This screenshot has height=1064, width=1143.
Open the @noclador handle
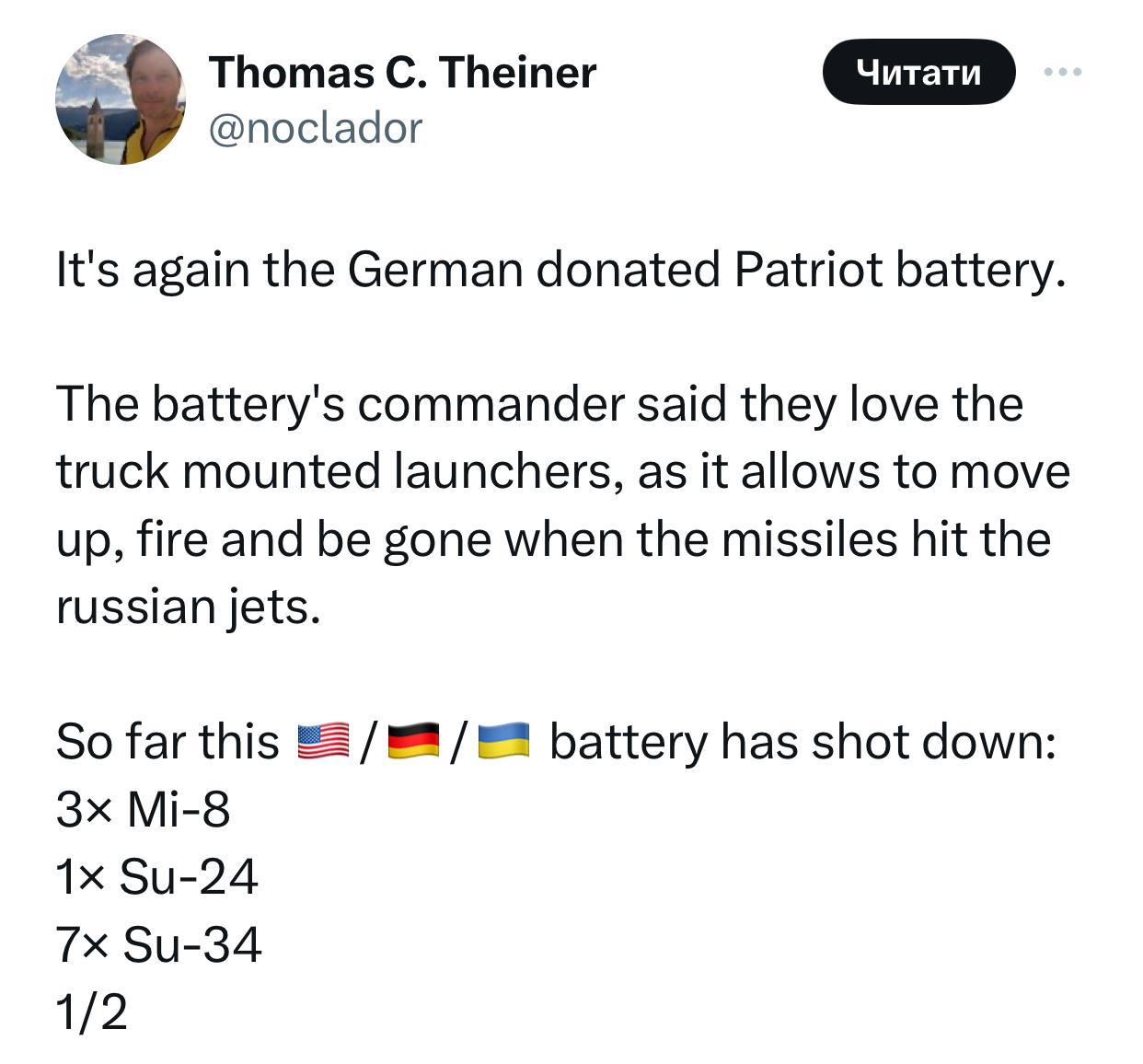[316, 129]
